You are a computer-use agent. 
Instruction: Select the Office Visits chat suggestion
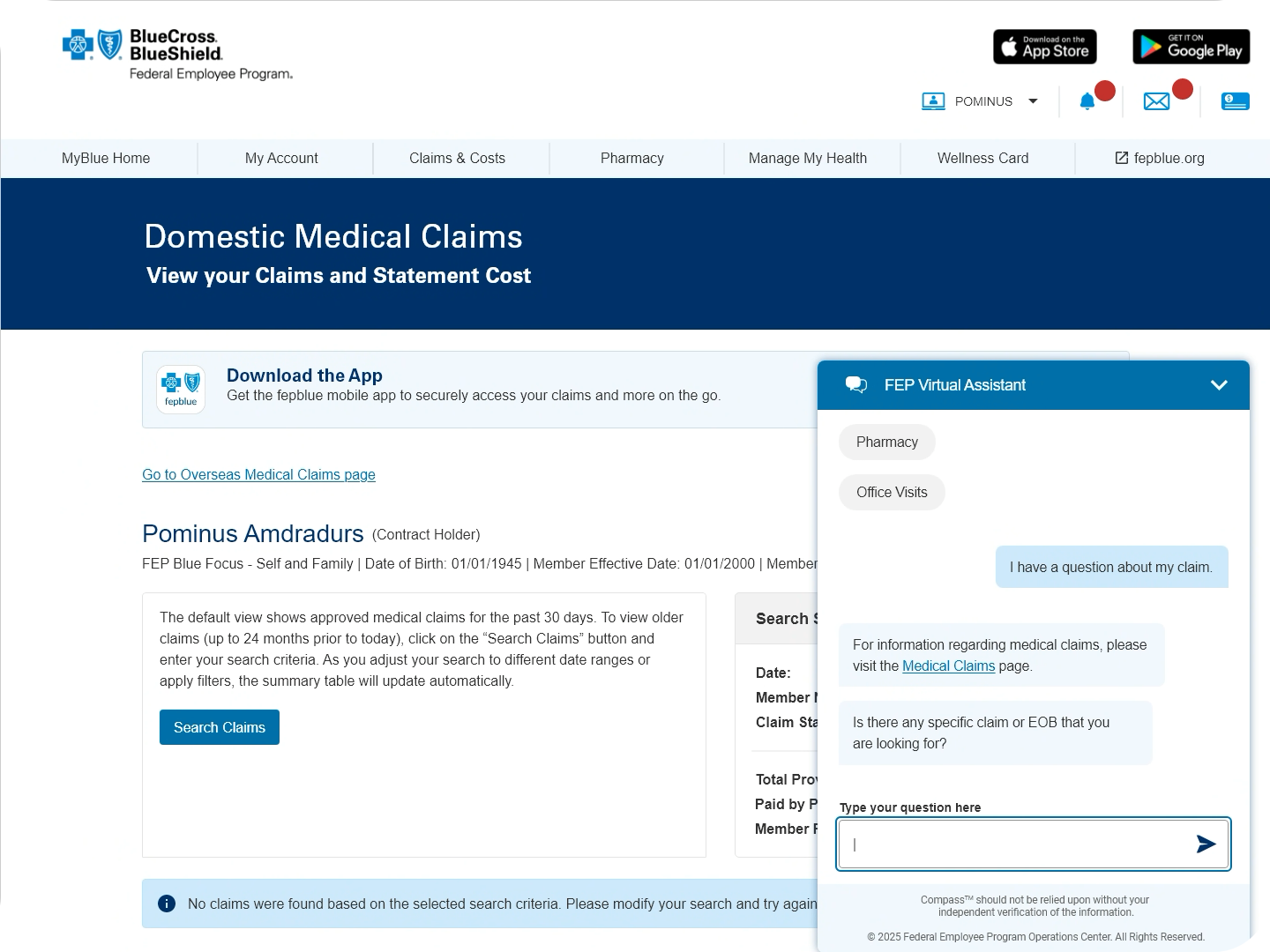click(x=892, y=493)
